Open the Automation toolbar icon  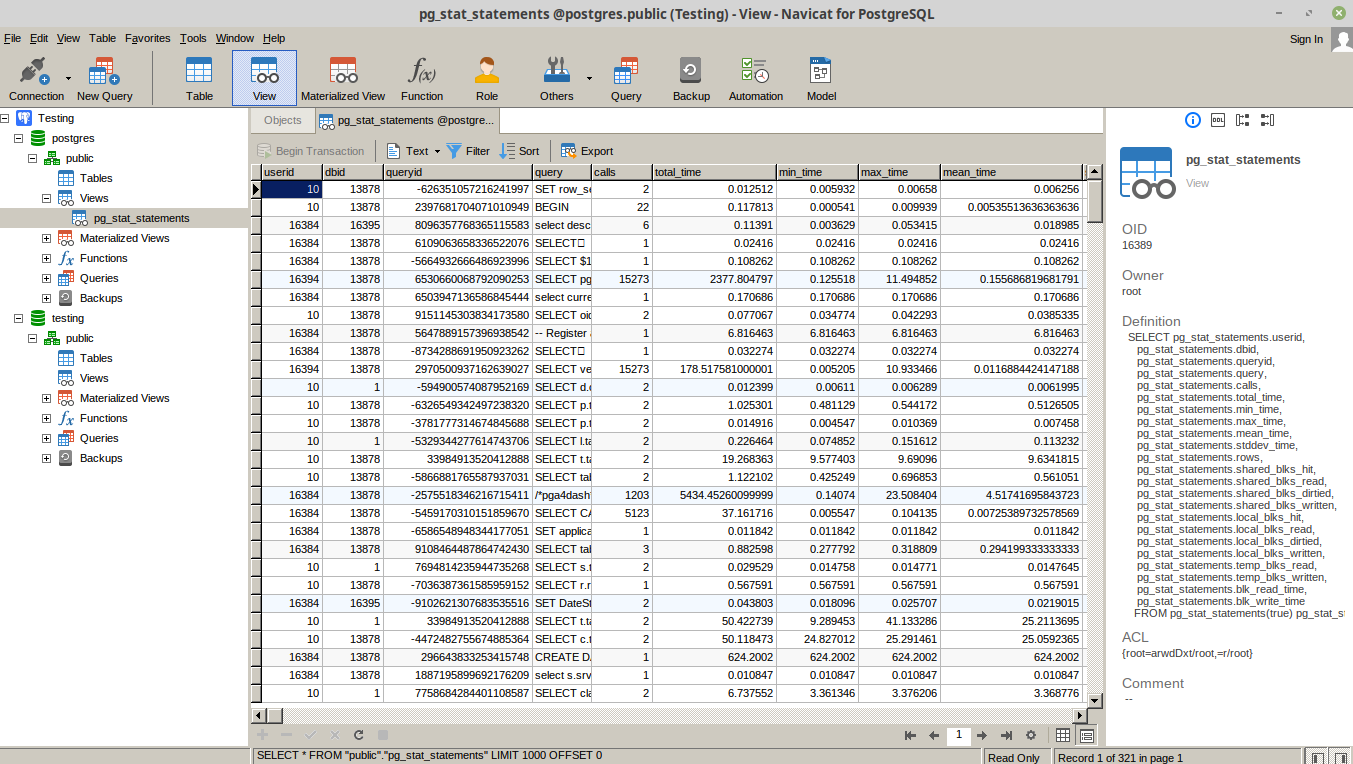pos(755,78)
